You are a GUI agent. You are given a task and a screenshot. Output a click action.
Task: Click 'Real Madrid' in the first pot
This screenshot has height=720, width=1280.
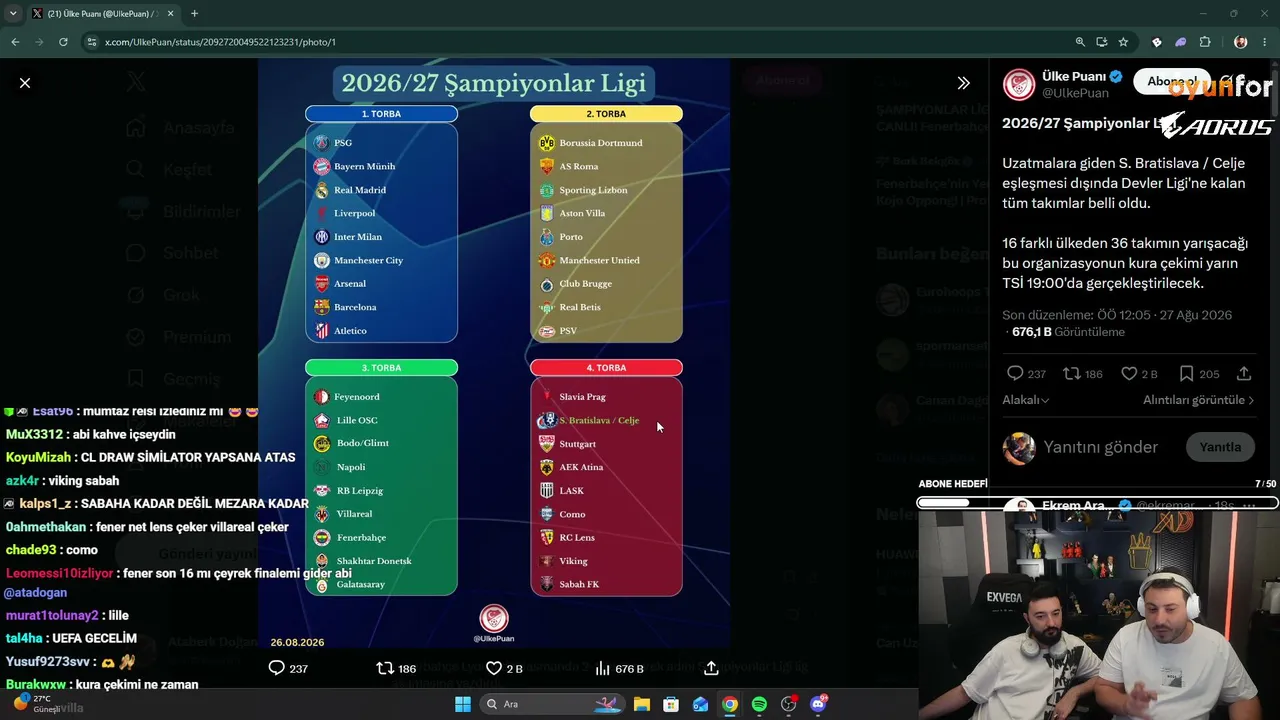click(x=360, y=190)
